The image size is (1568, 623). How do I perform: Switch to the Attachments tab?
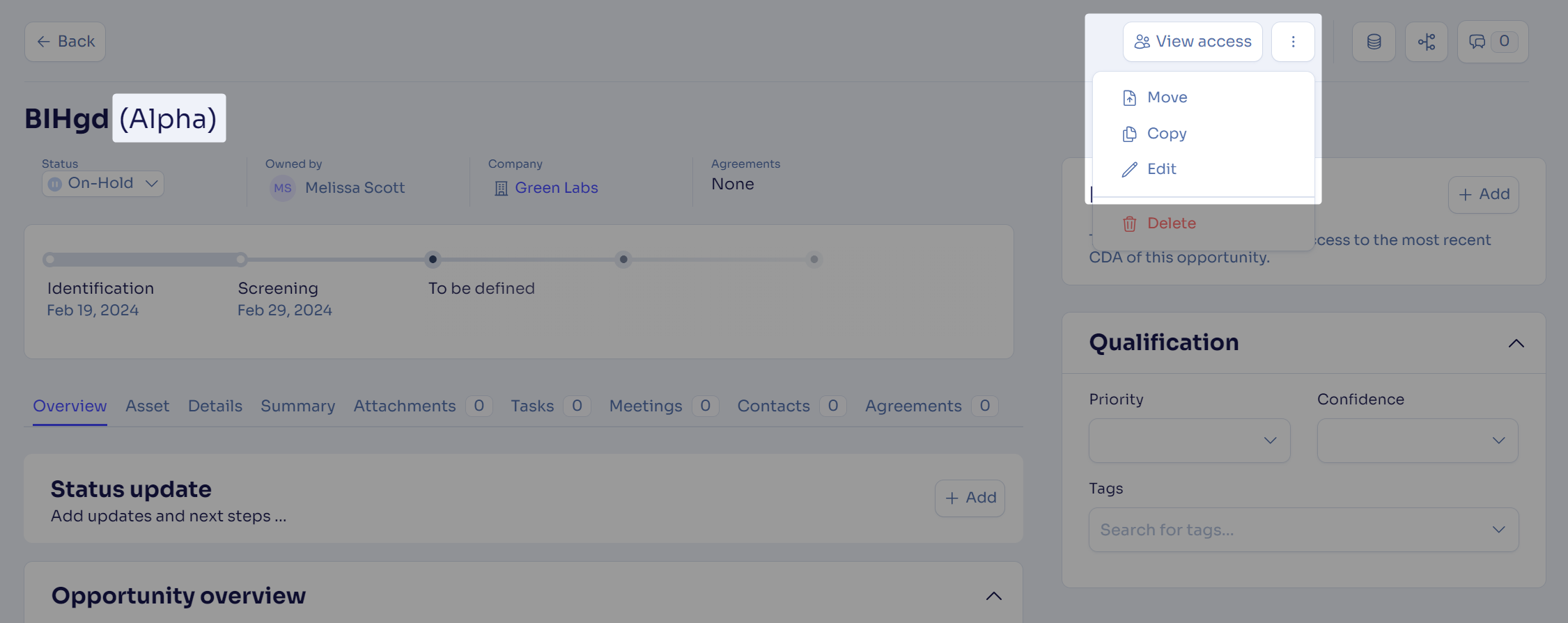pos(405,406)
